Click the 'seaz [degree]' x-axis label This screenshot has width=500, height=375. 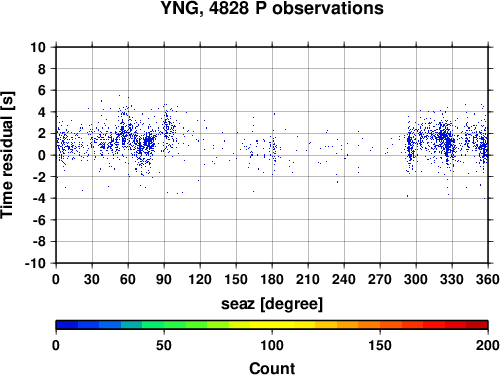click(272, 304)
